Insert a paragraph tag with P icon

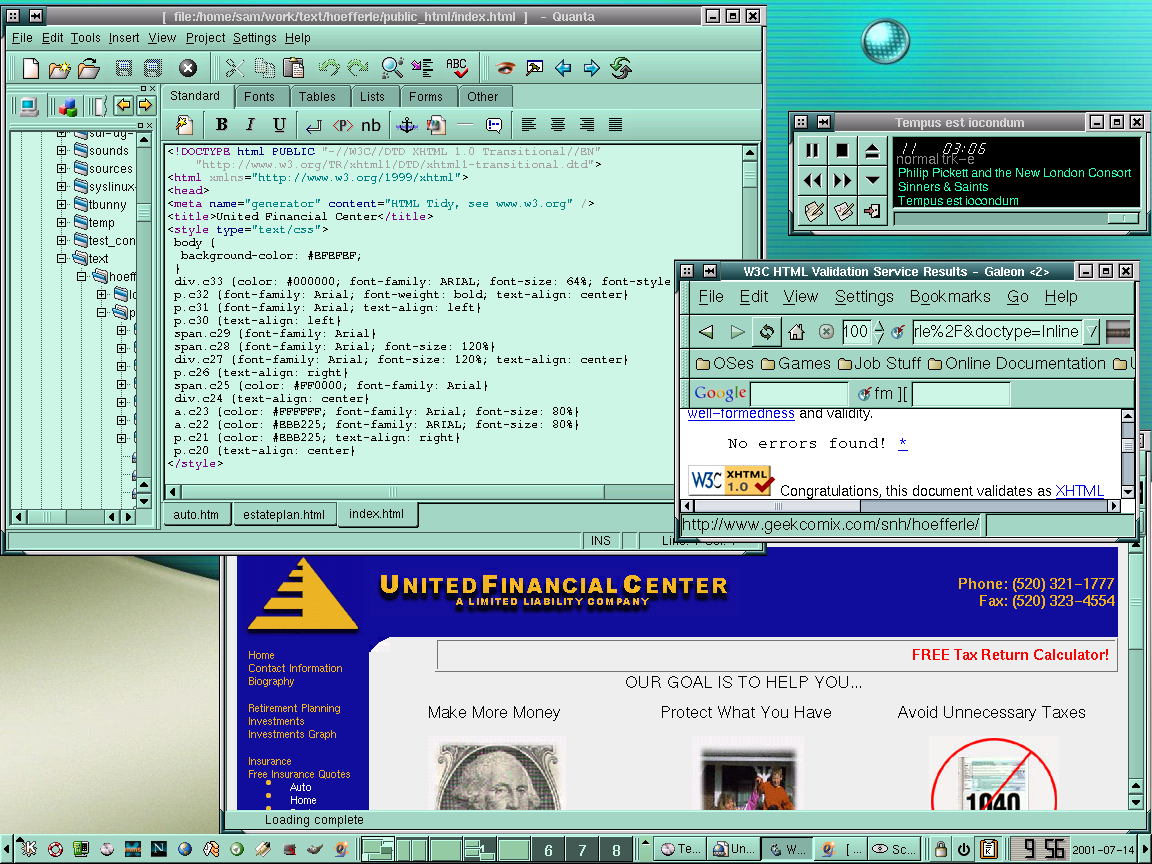(x=342, y=125)
